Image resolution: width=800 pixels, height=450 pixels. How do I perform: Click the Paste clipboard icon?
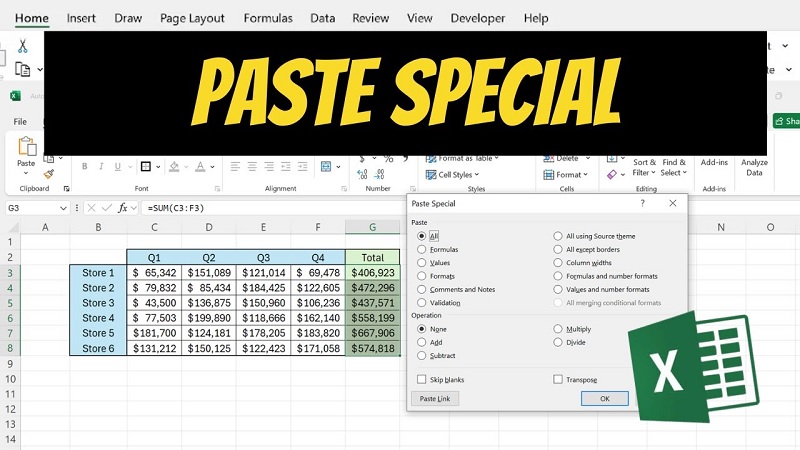tap(27, 146)
